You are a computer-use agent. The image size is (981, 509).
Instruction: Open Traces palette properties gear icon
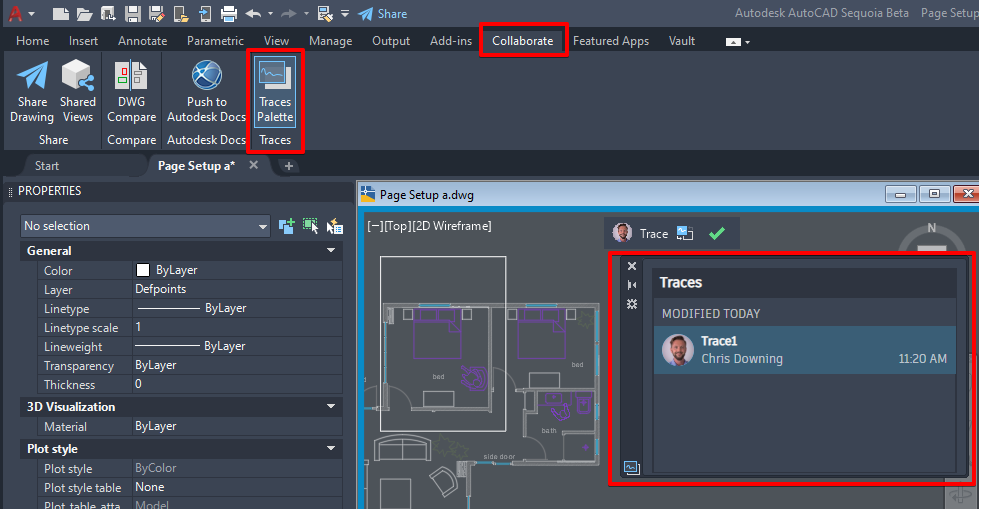pyautogui.click(x=632, y=304)
